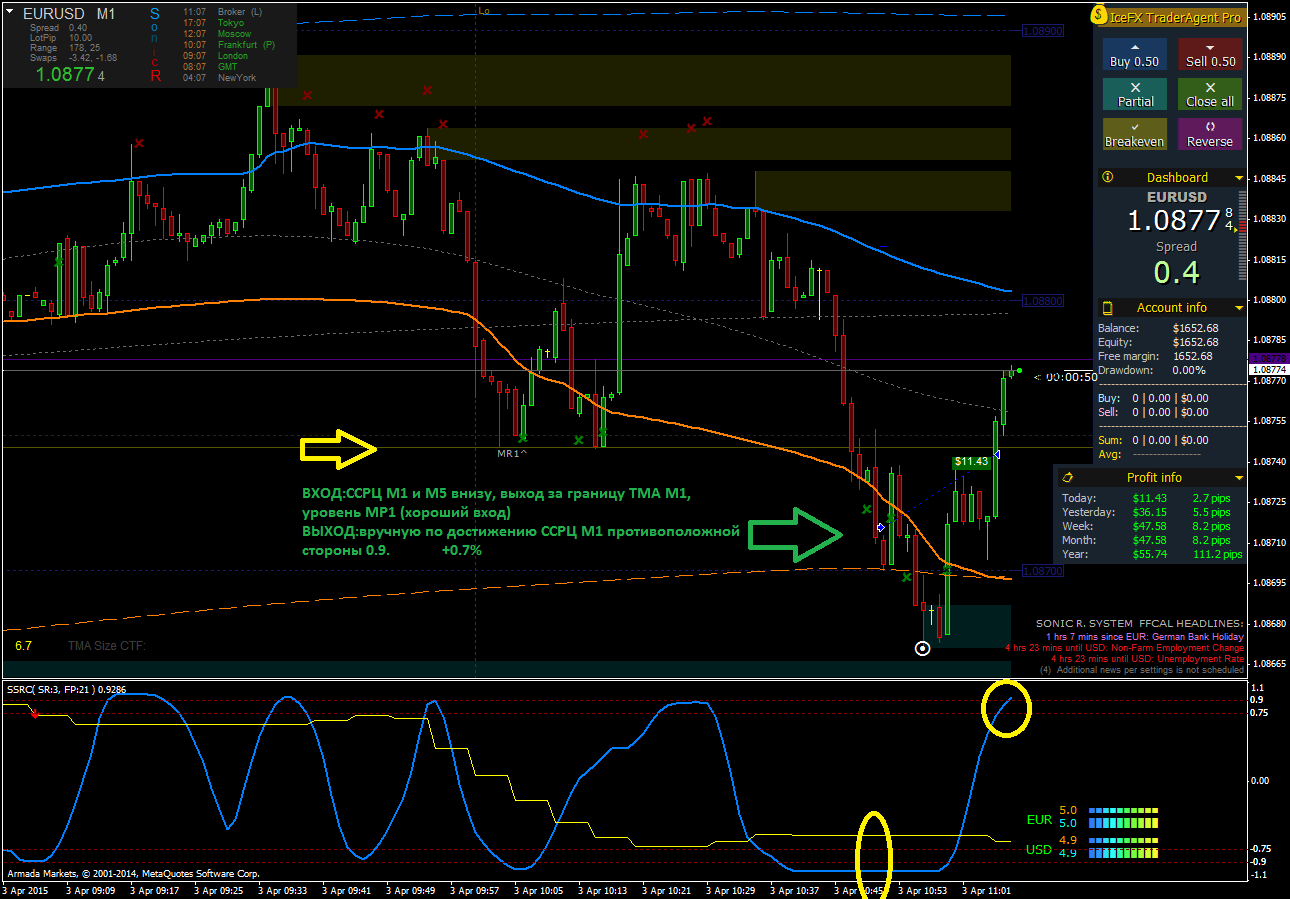The height and width of the screenshot is (899, 1290).
Task: Click the Close all button
Action: 1210,94
